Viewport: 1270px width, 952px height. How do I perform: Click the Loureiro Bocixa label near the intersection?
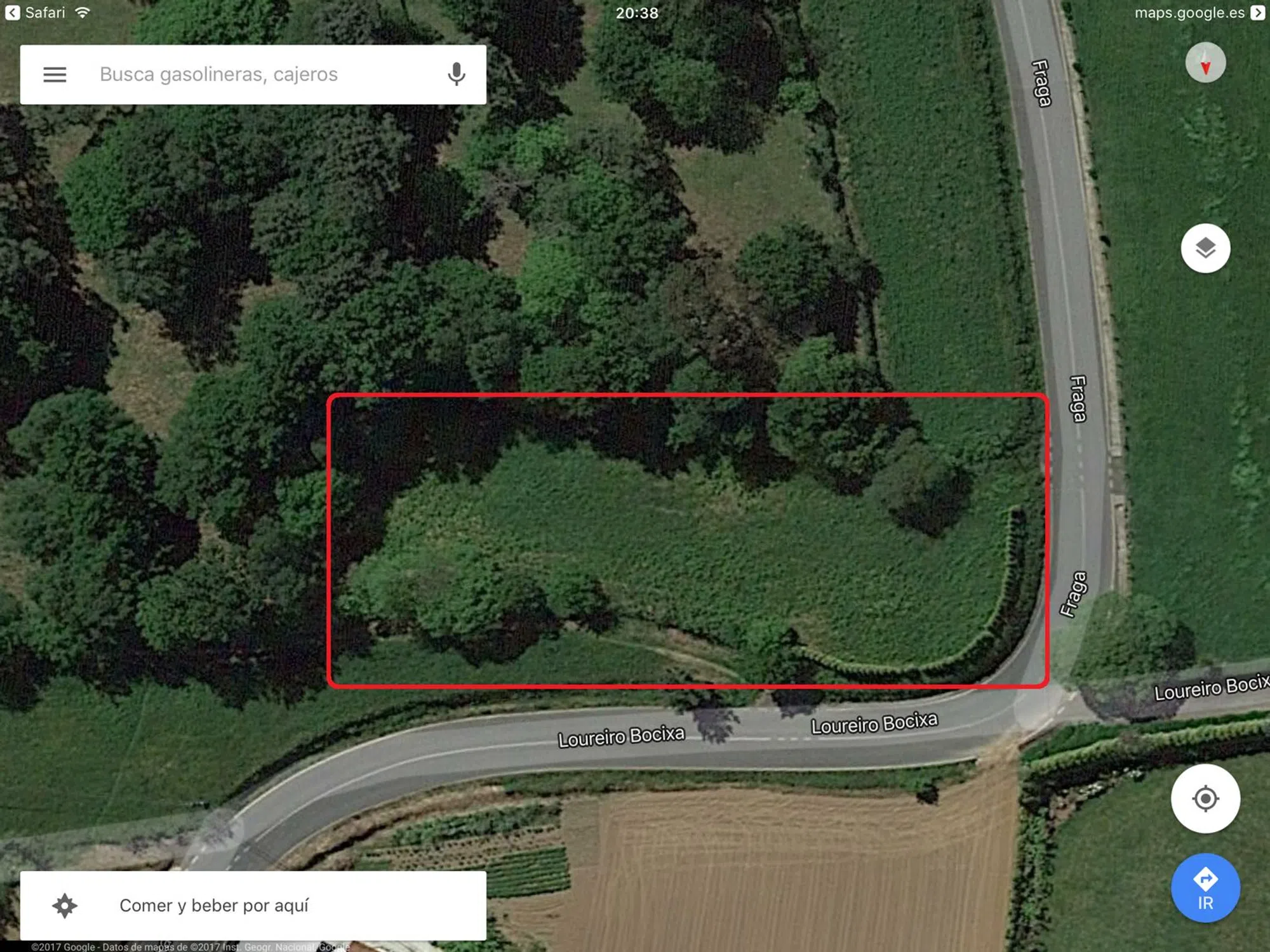874,724
